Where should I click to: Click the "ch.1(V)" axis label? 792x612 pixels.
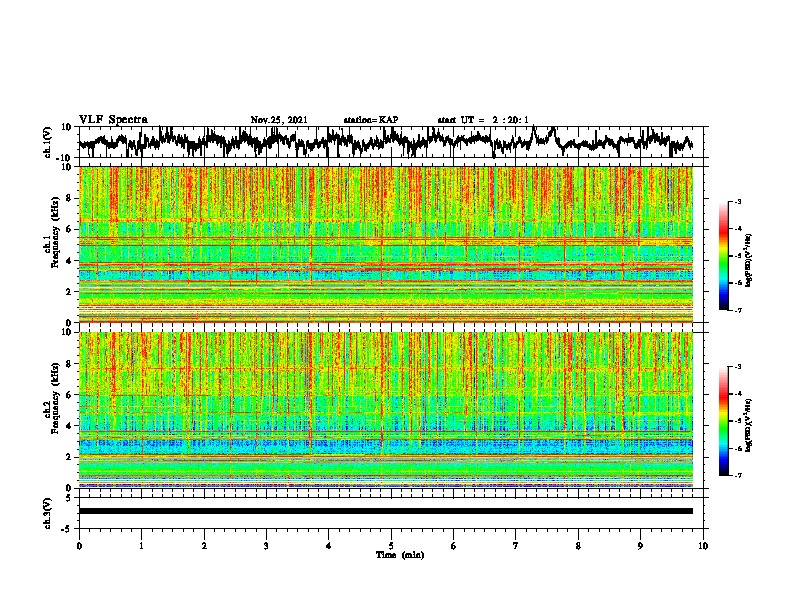(48, 142)
